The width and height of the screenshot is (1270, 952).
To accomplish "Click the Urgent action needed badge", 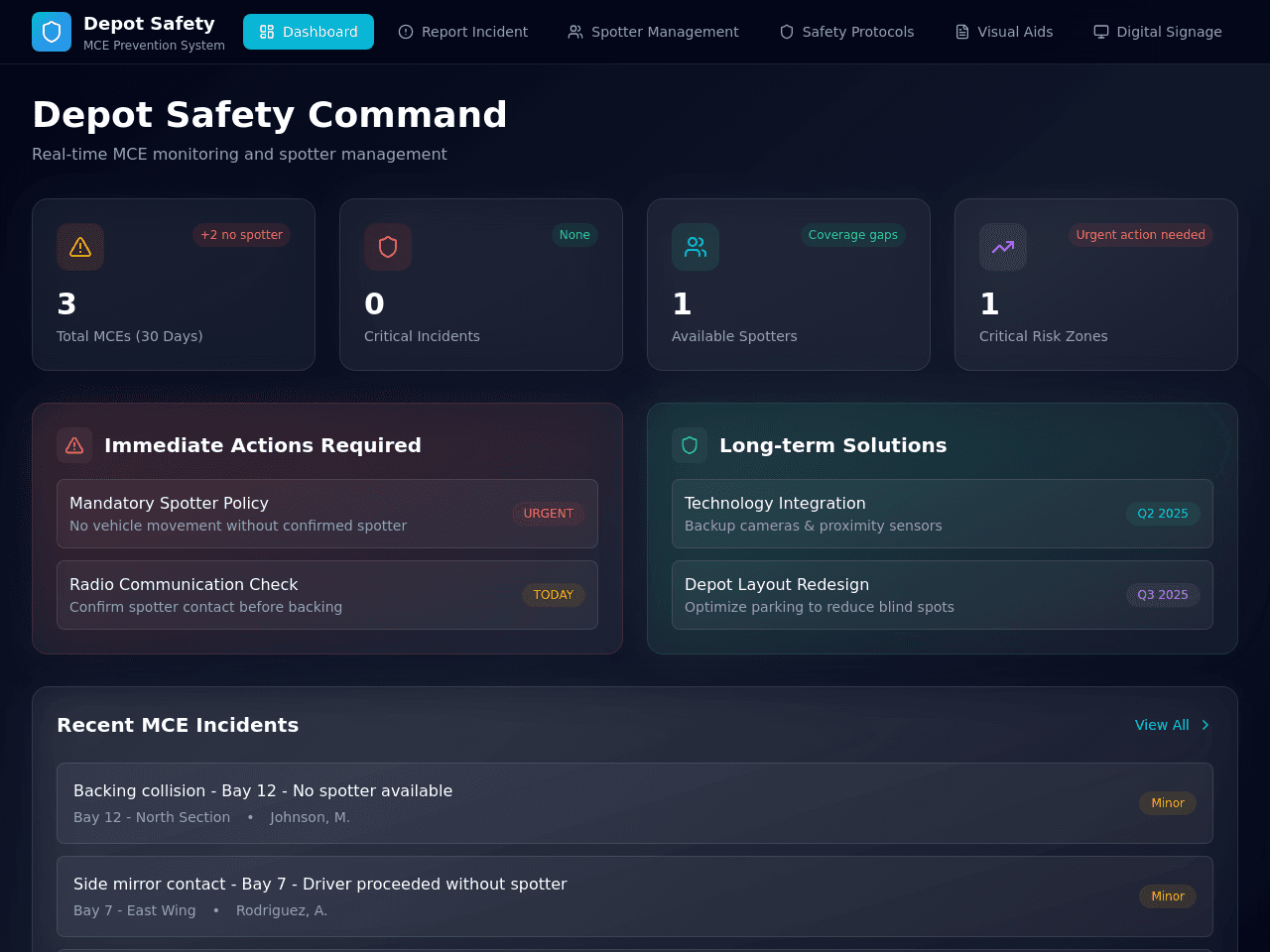I will click(x=1141, y=235).
